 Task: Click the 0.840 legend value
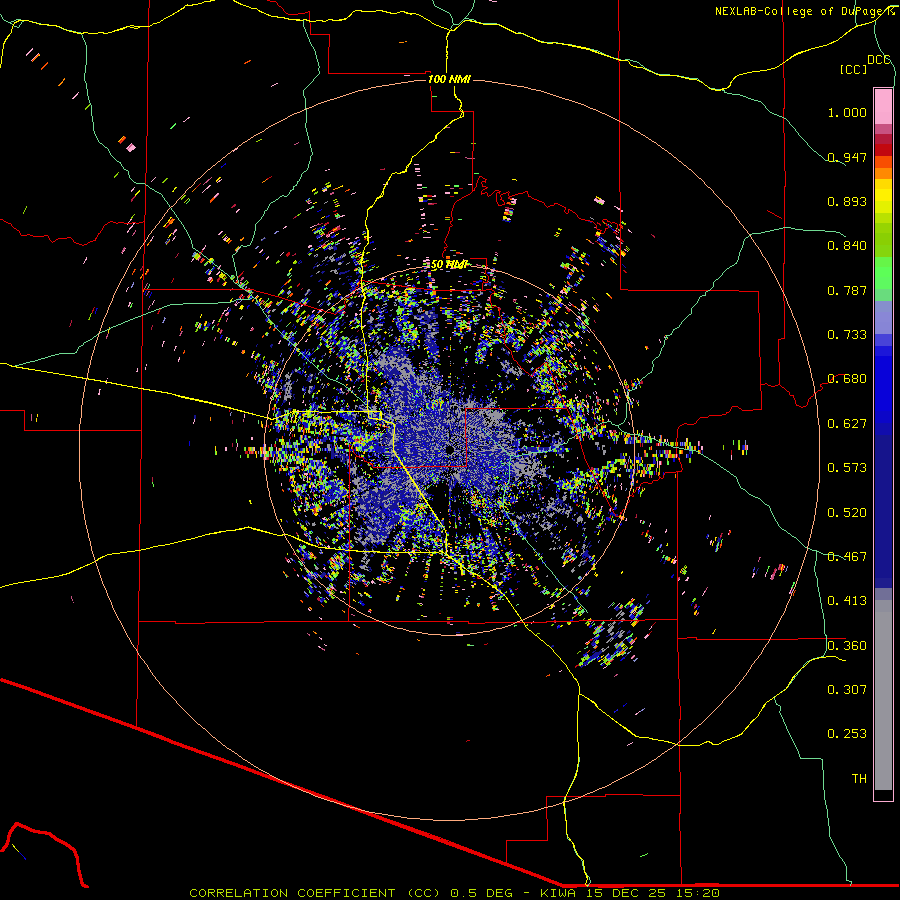pos(847,246)
